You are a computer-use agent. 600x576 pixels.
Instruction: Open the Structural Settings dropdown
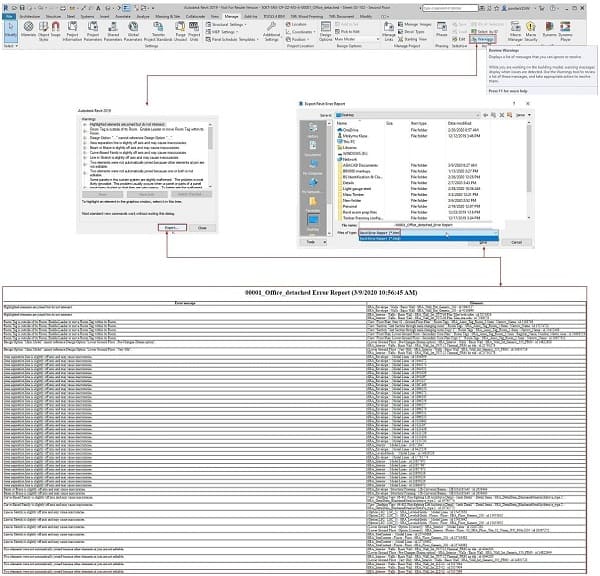[227, 24]
